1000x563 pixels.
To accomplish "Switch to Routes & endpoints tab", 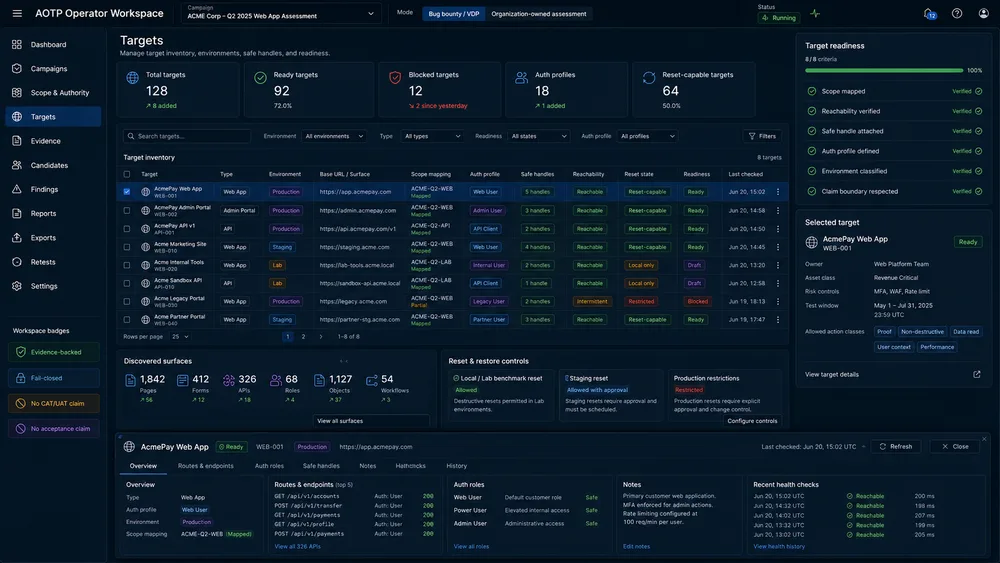I will tap(205, 466).
